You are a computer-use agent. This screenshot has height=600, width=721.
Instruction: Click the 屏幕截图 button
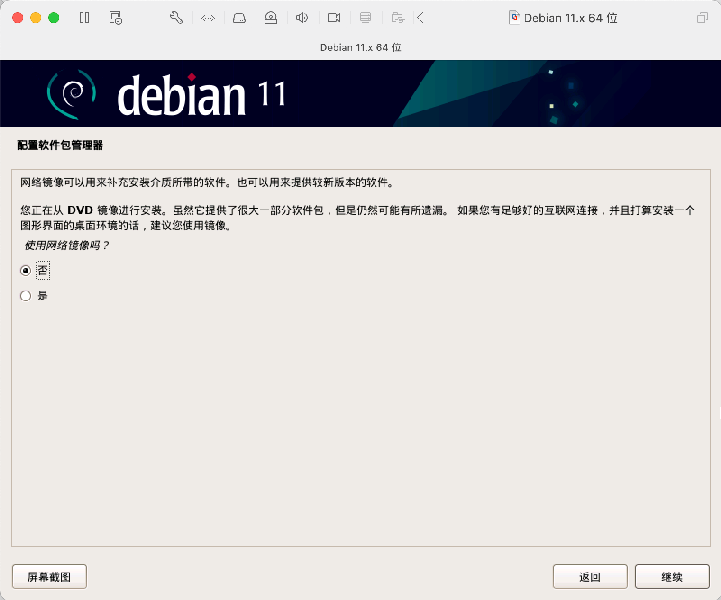pyautogui.click(x=49, y=577)
